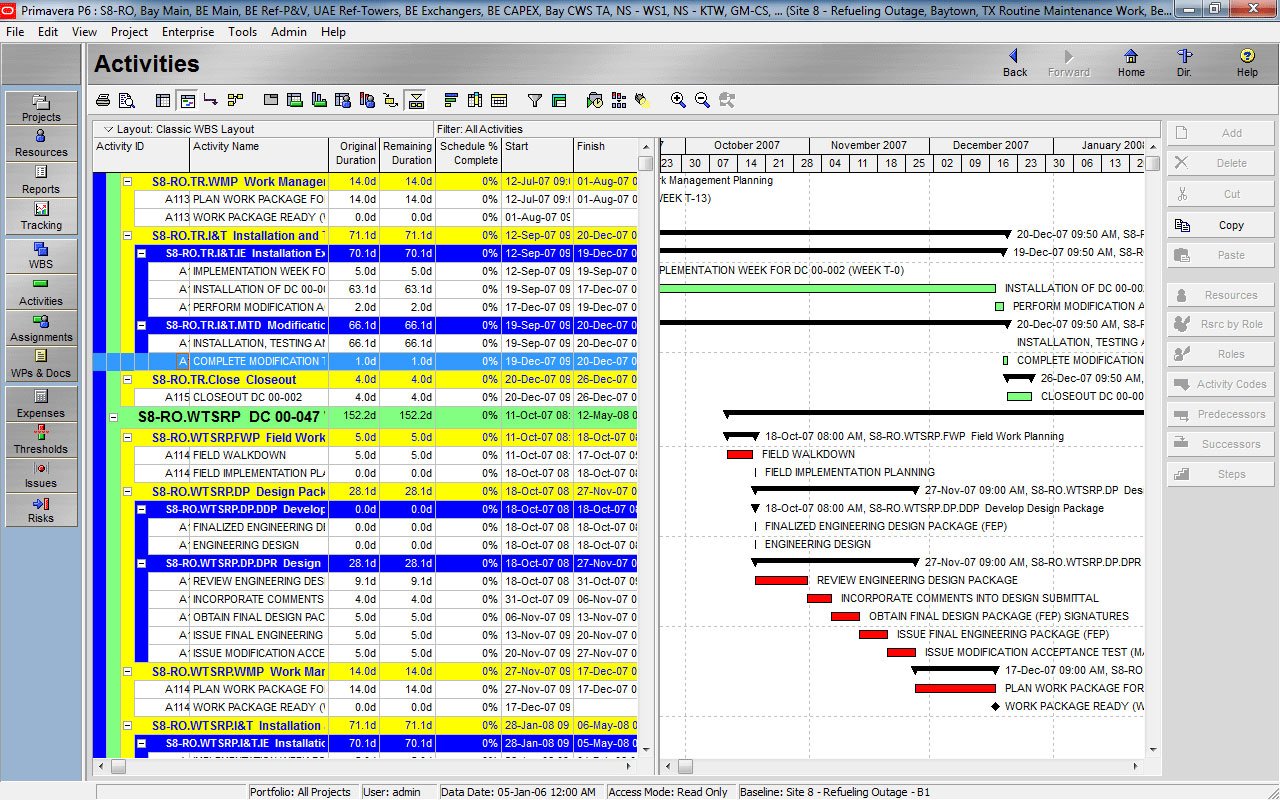Toggle the Activity Table view button
1280x800 pixels.
163,100
